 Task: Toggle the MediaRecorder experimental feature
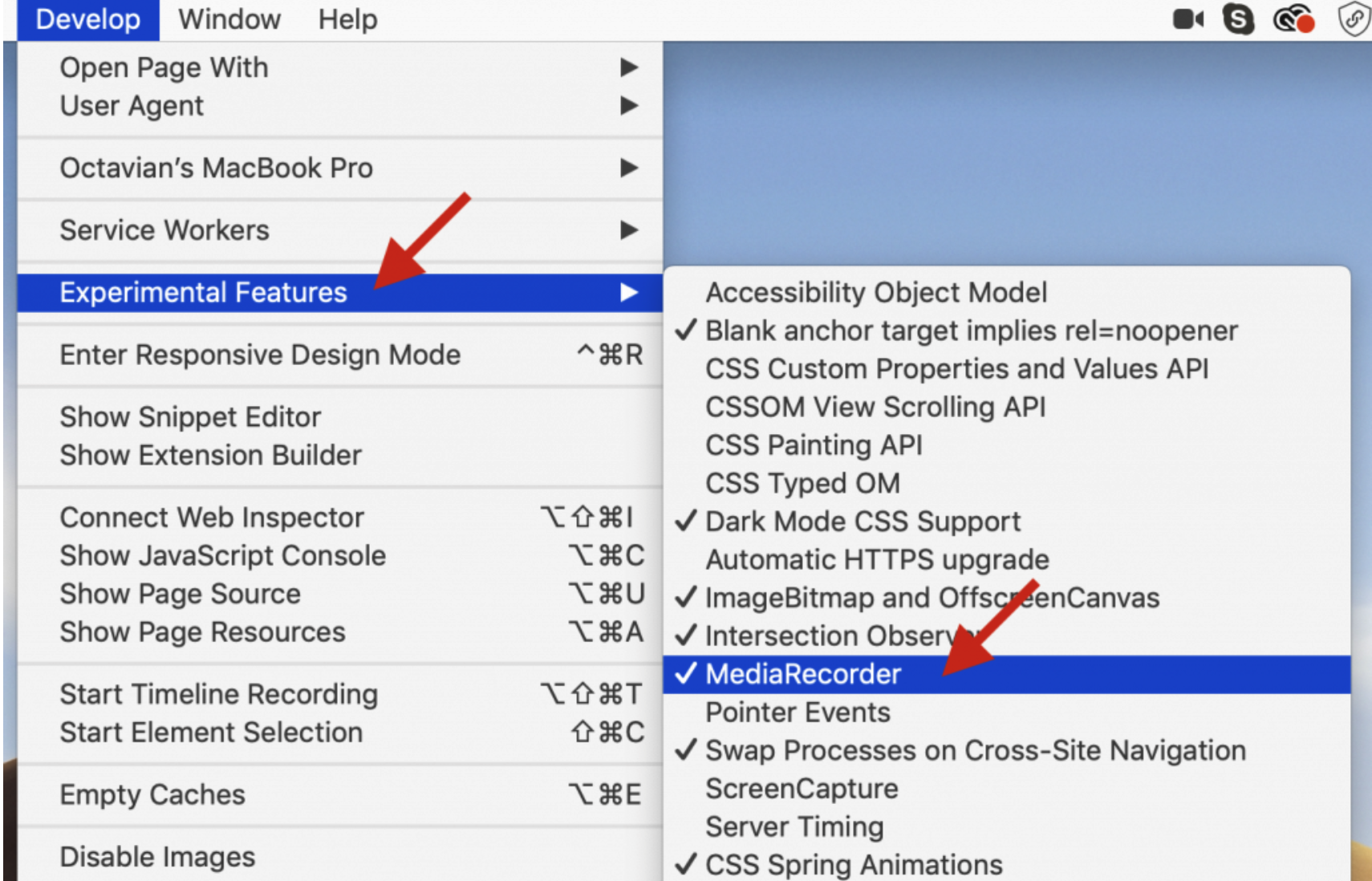(x=1007, y=674)
